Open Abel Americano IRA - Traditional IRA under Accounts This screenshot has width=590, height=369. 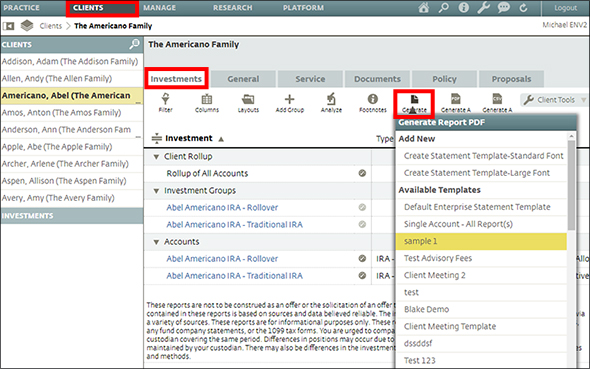point(234,275)
